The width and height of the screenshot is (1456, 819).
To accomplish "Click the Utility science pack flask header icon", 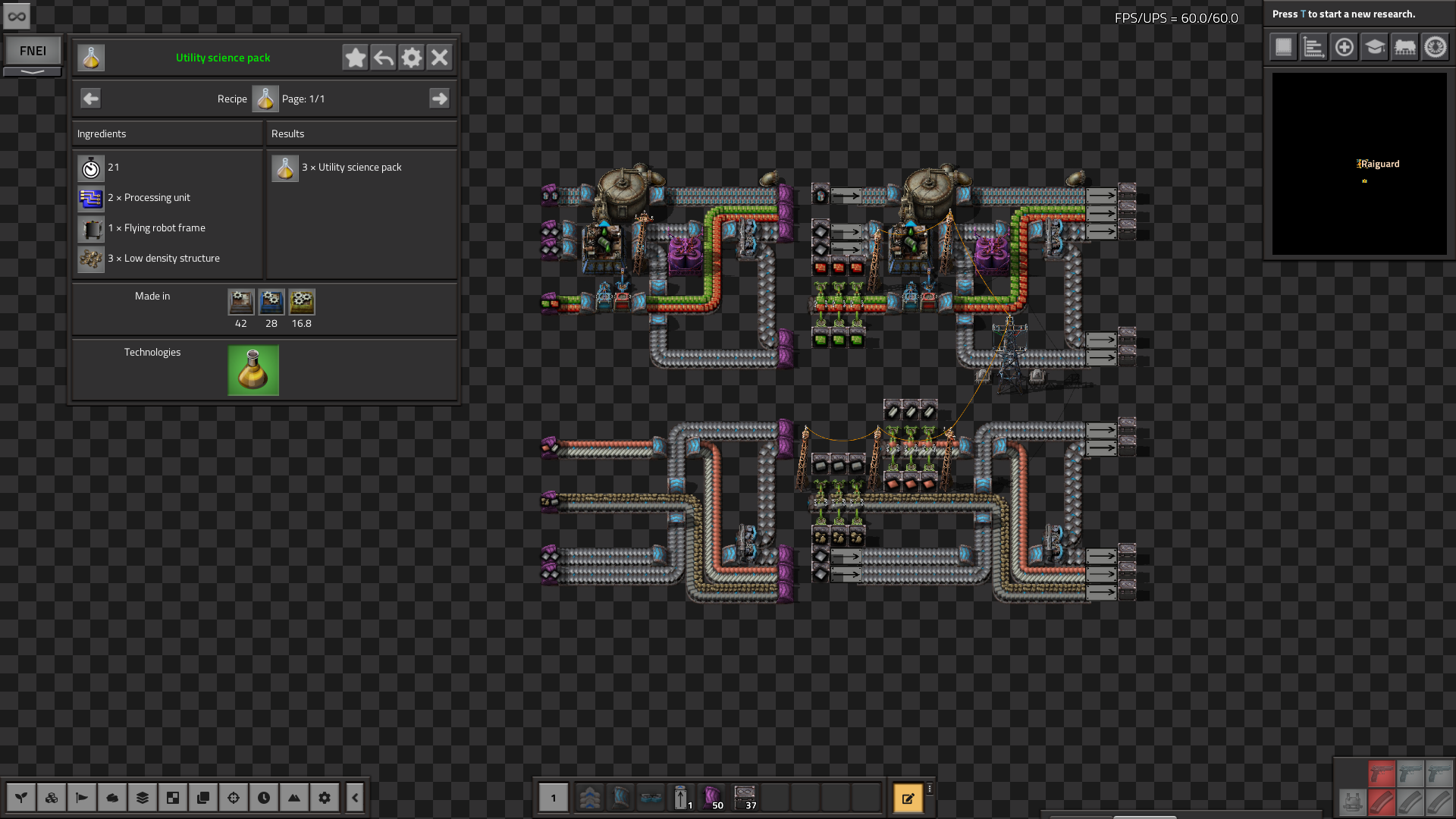I will [91, 58].
